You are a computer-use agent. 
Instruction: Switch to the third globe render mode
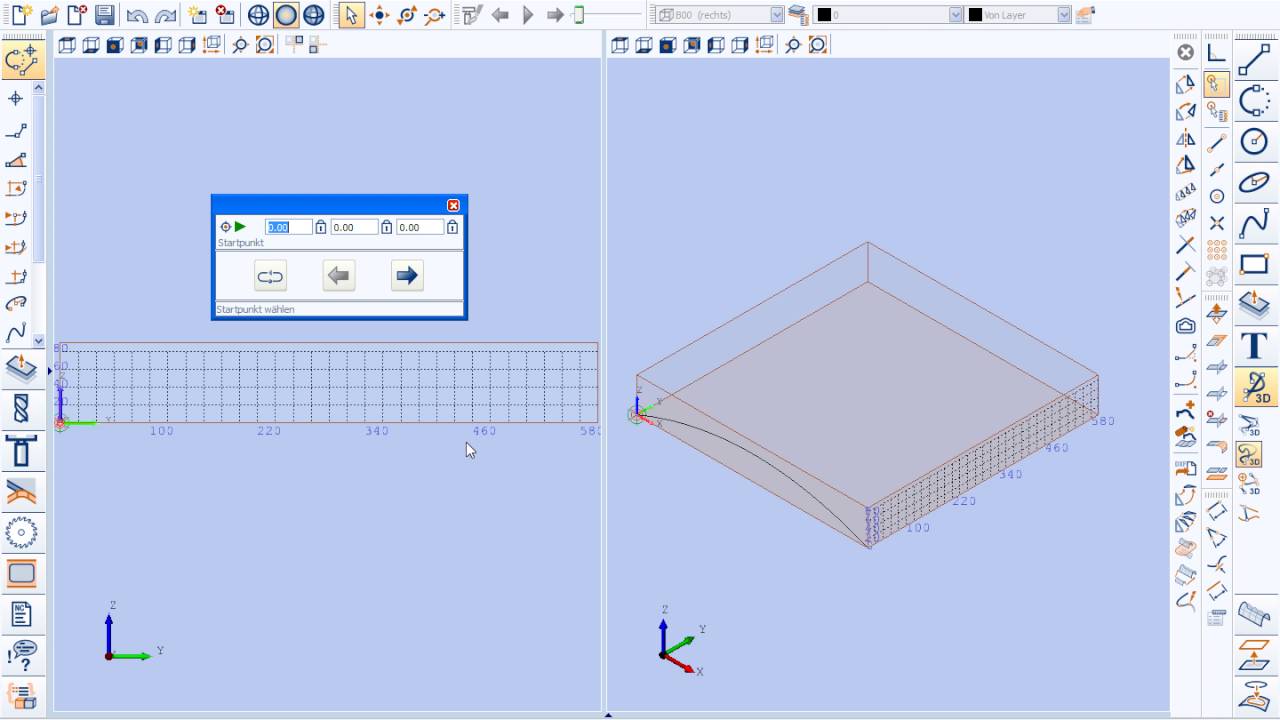[314, 15]
